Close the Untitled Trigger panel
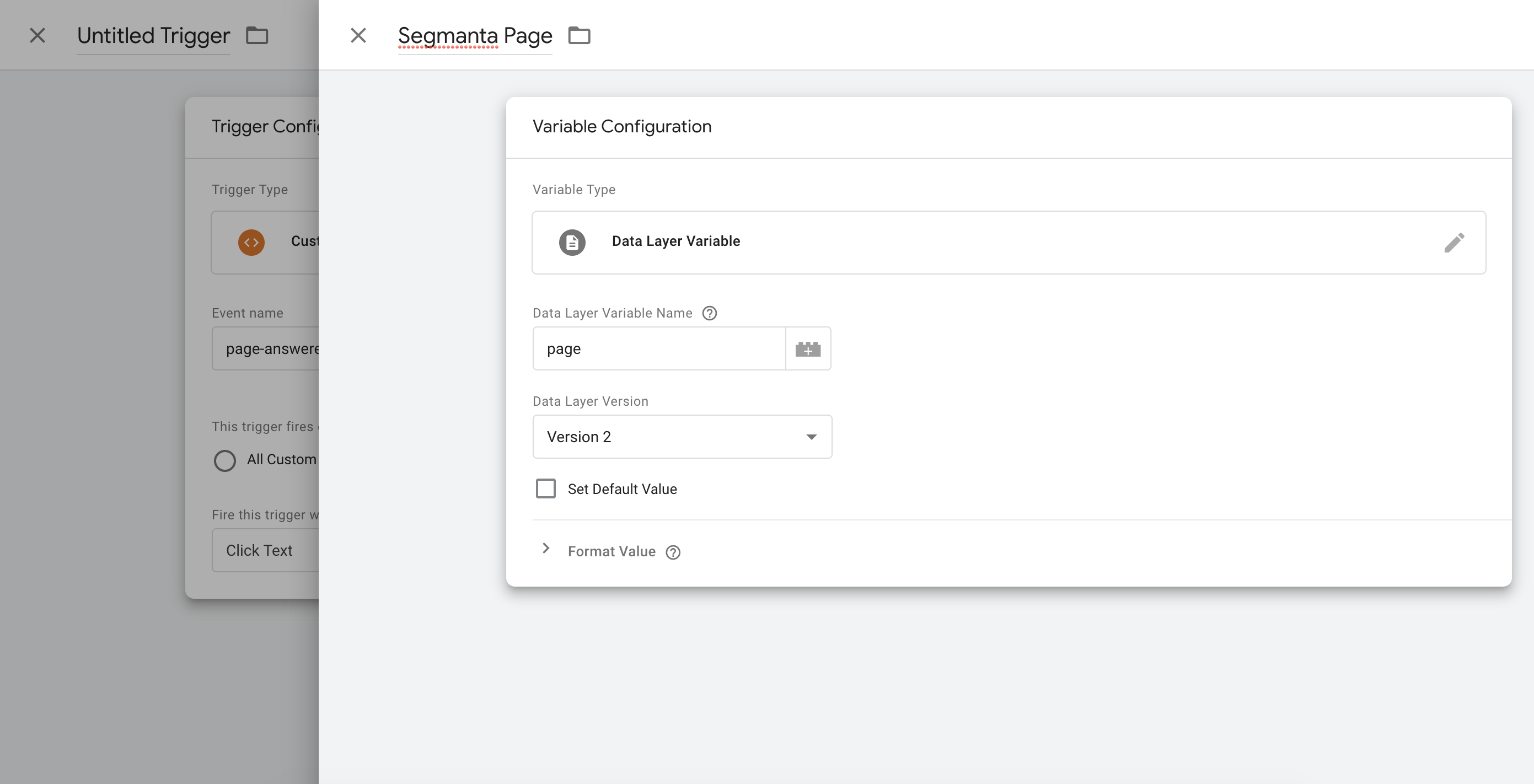Screen dimensions: 1534x784 pyautogui.click(x=37, y=35)
